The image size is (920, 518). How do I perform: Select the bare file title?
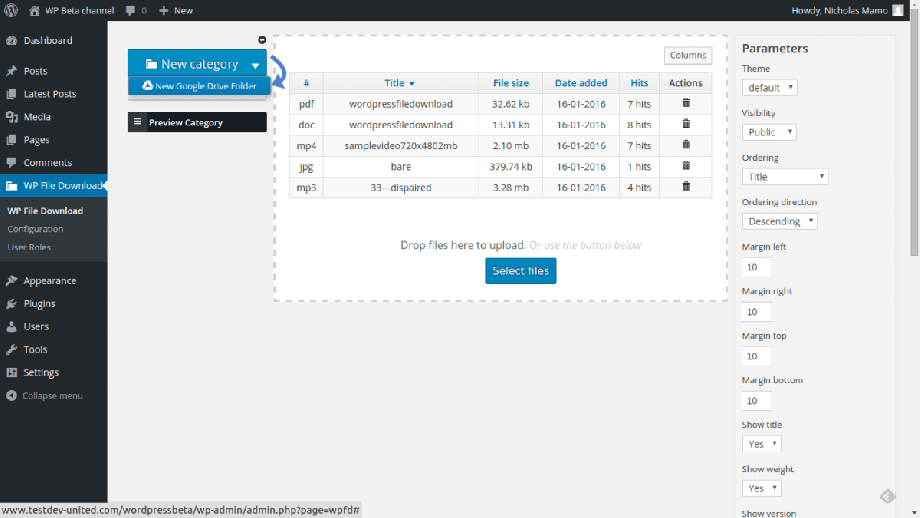coord(401,167)
